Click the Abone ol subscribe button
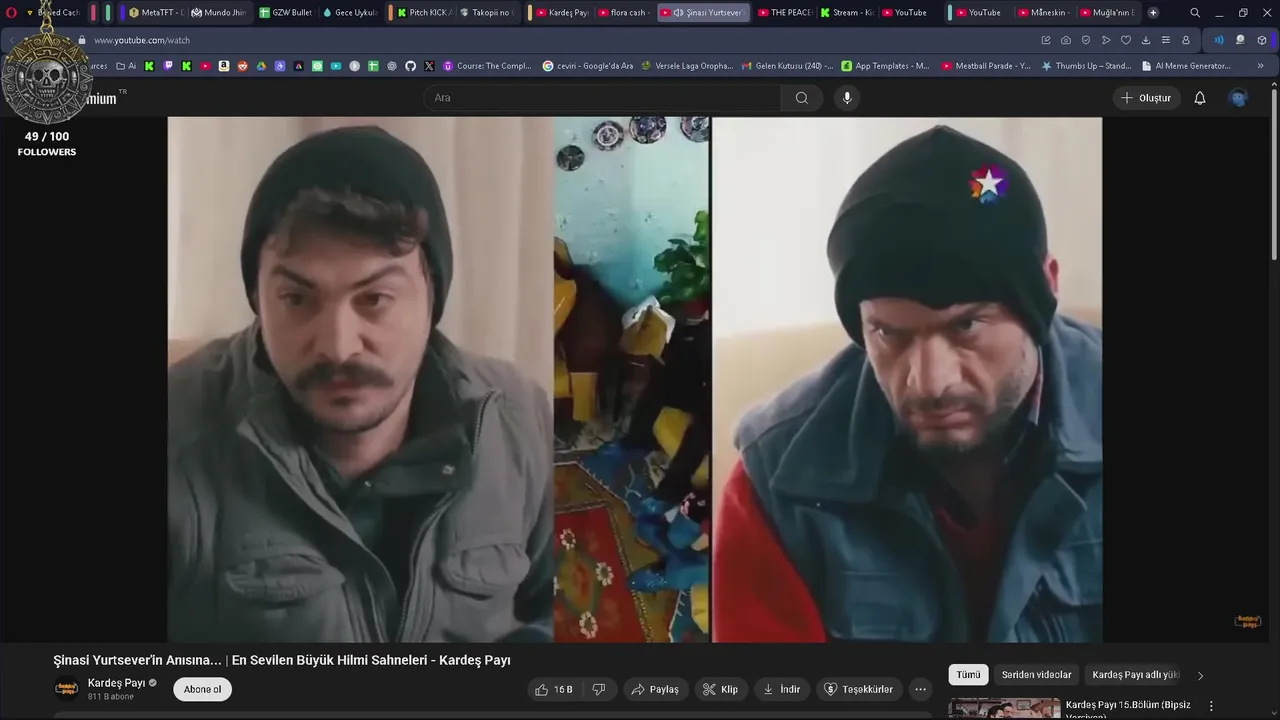1280x720 pixels. pyautogui.click(x=202, y=689)
